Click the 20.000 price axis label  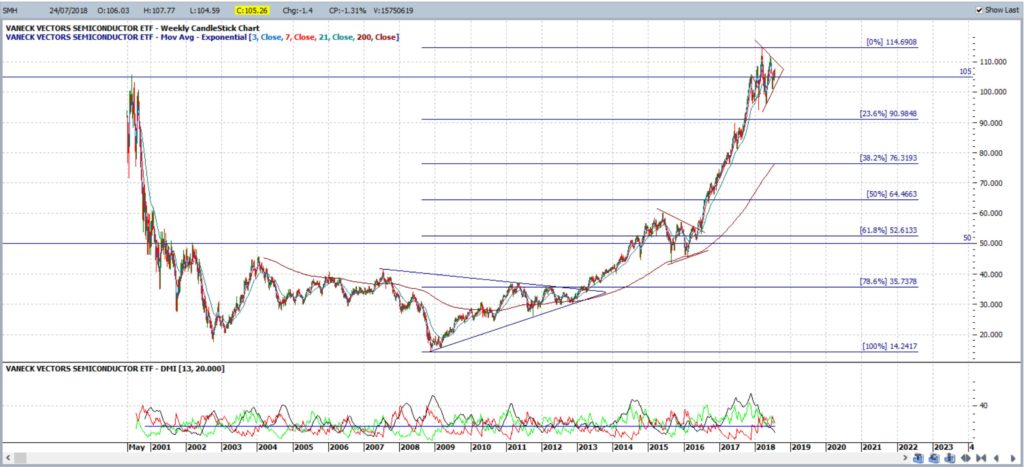point(993,335)
